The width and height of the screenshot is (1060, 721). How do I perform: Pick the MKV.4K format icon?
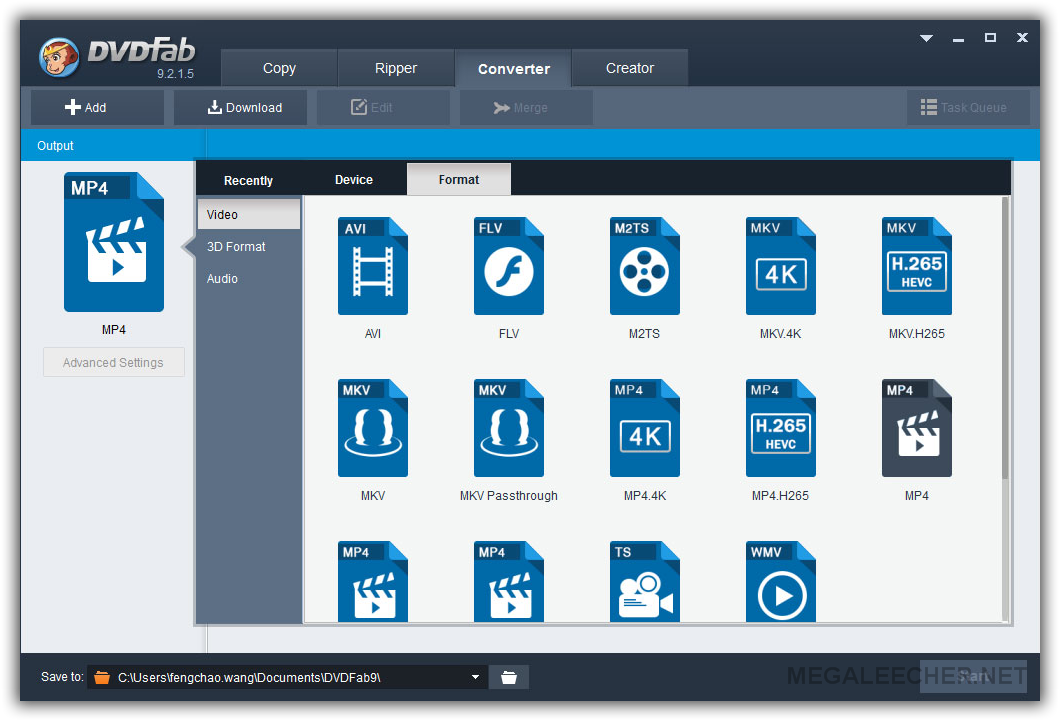click(x=781, y=266)
